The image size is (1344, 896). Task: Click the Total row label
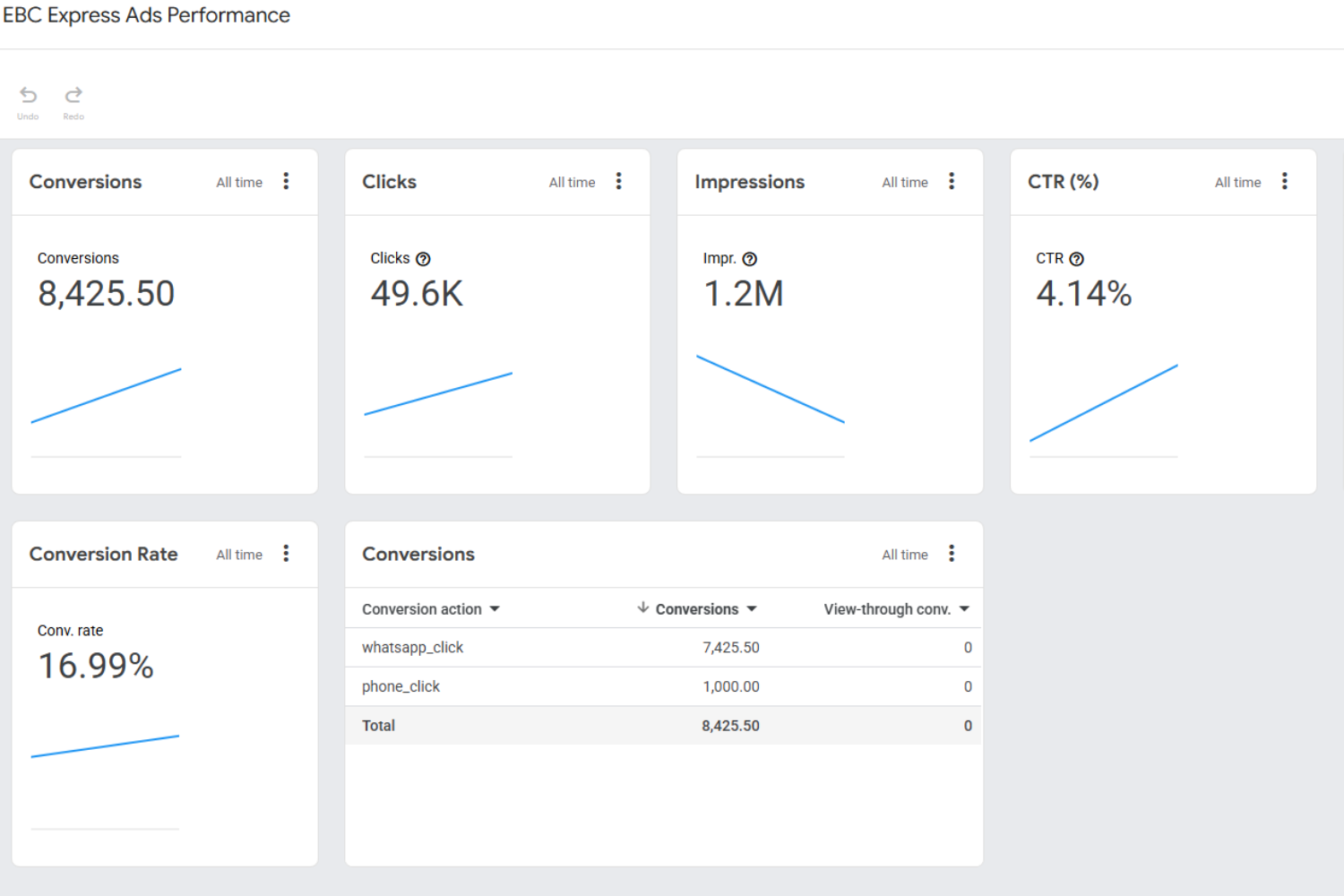378,726
